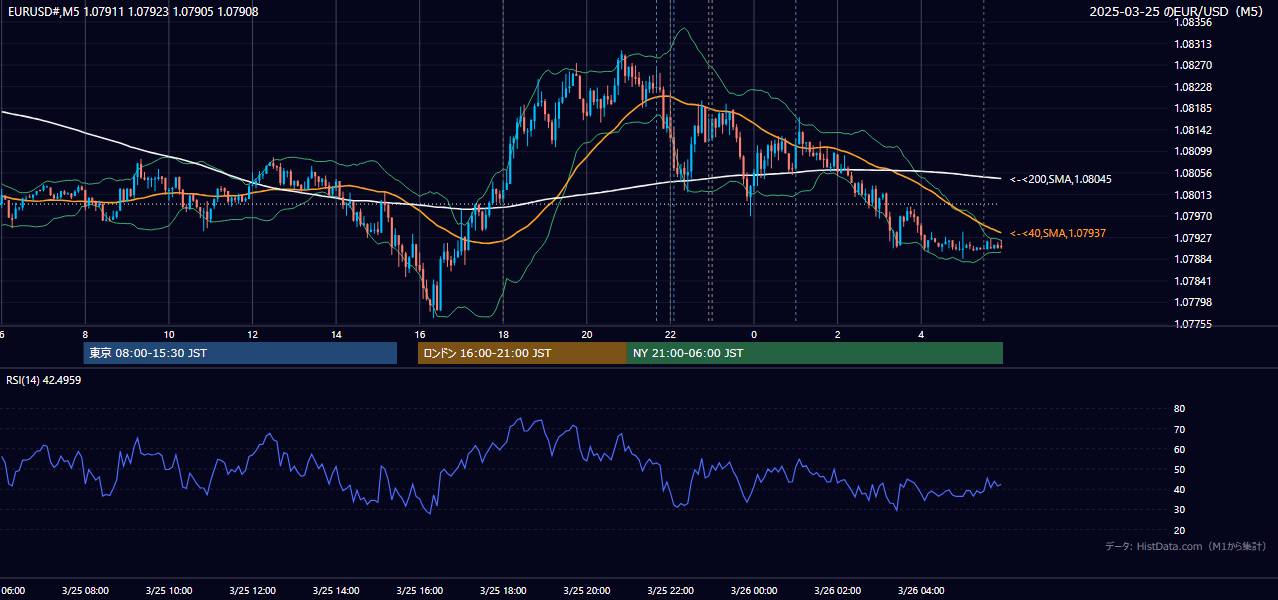
Task: Click hour label 14 under the price chart
Action: [x=336, y=334]
